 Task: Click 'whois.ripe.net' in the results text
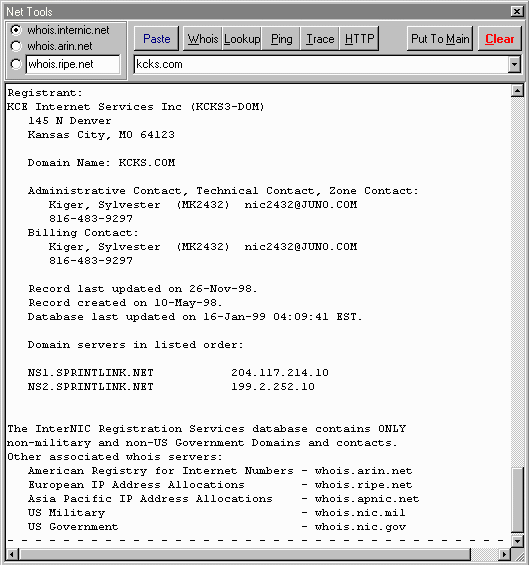pyautogui.click(x=364, y=485)
